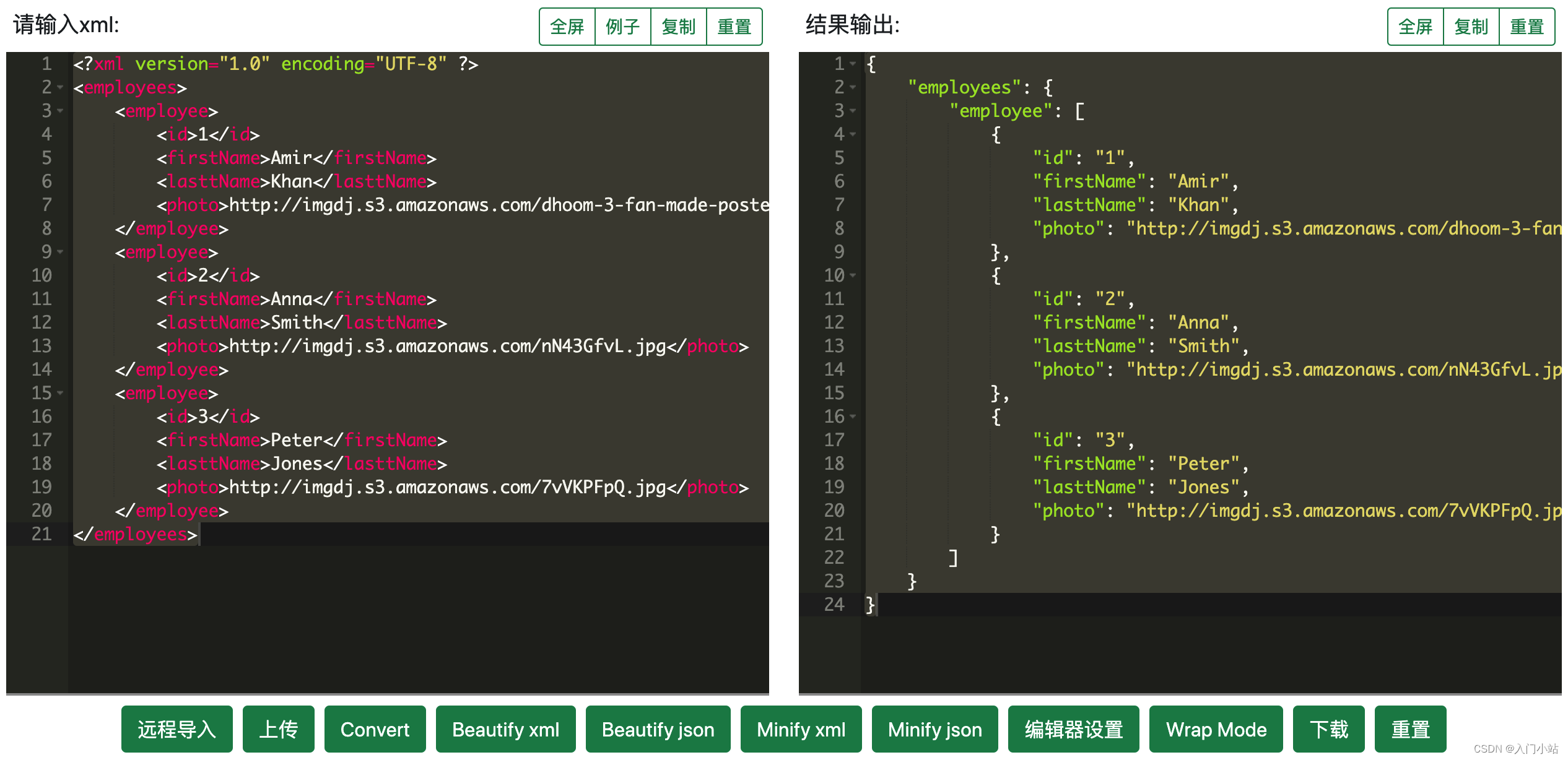The image size is (1568, 760).
Task: Click "lasttName": "Smith" in JSON output
Action: pyautogui.click(x=1141, y=346)
